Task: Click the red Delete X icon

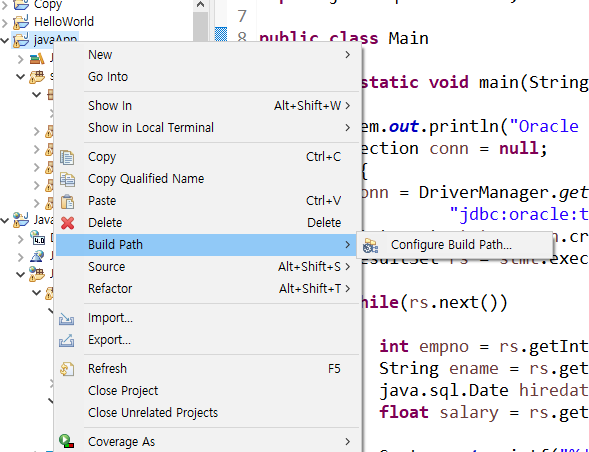Action: [67, 223]
